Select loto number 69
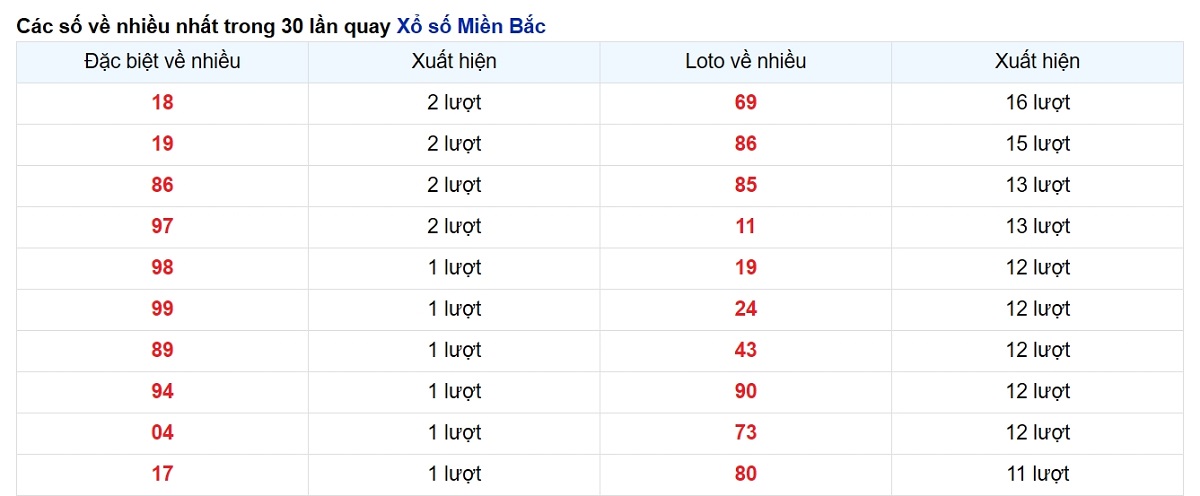Screen dimensions: 1200x496 [746, 102]
